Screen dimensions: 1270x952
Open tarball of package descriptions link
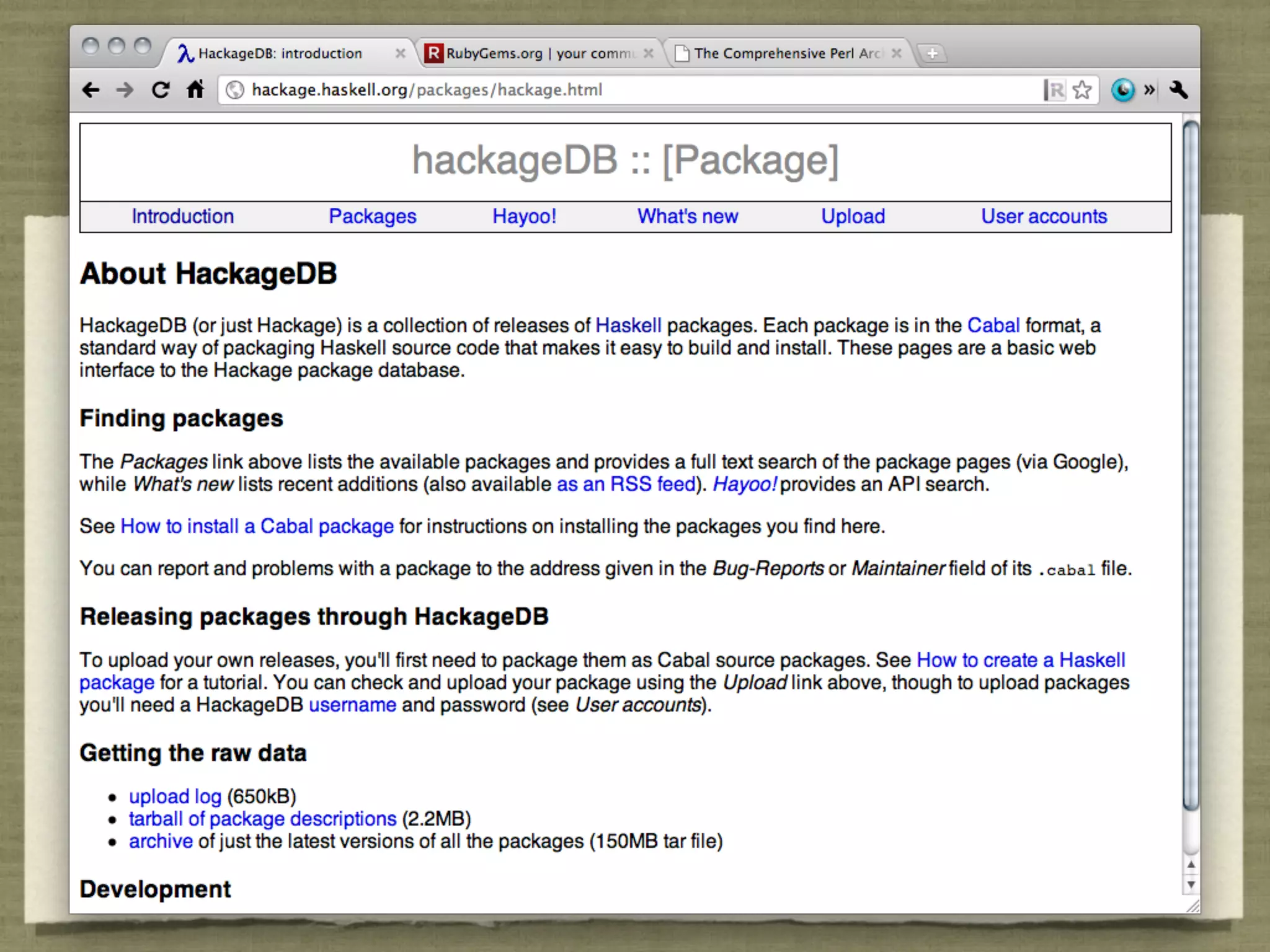[262, 819]
